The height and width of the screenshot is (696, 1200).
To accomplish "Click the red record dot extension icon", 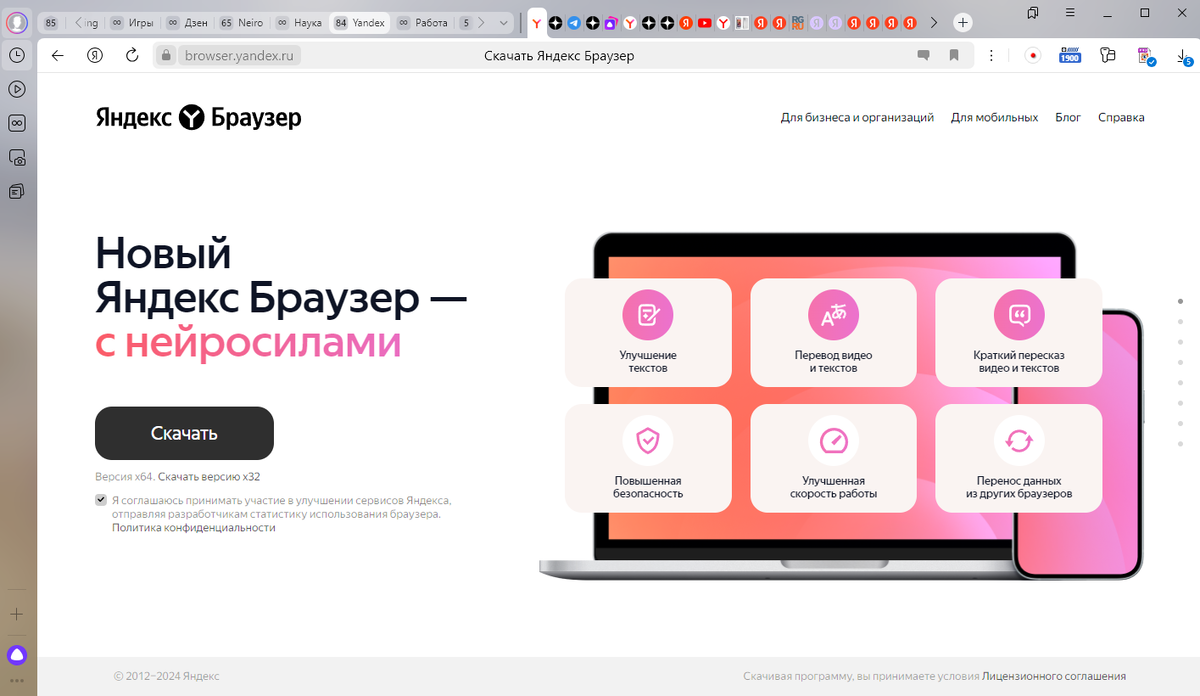I will point(1033,56).
